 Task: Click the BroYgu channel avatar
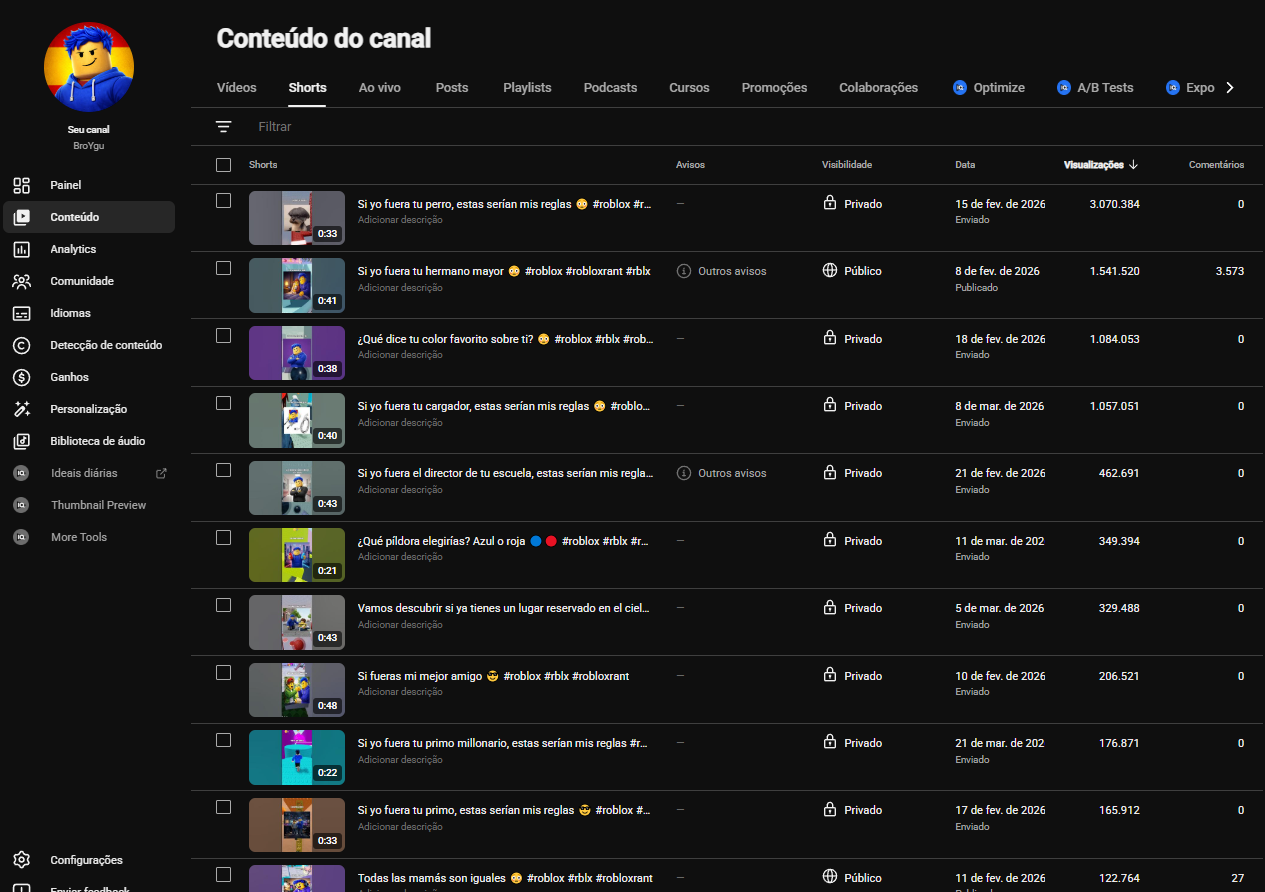(89, 65)
